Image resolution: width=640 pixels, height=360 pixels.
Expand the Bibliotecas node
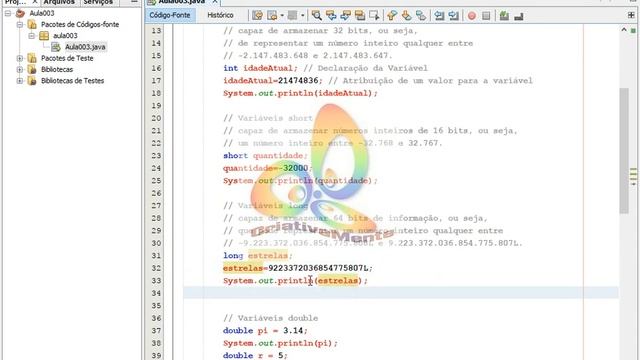(x=20, y=69)
